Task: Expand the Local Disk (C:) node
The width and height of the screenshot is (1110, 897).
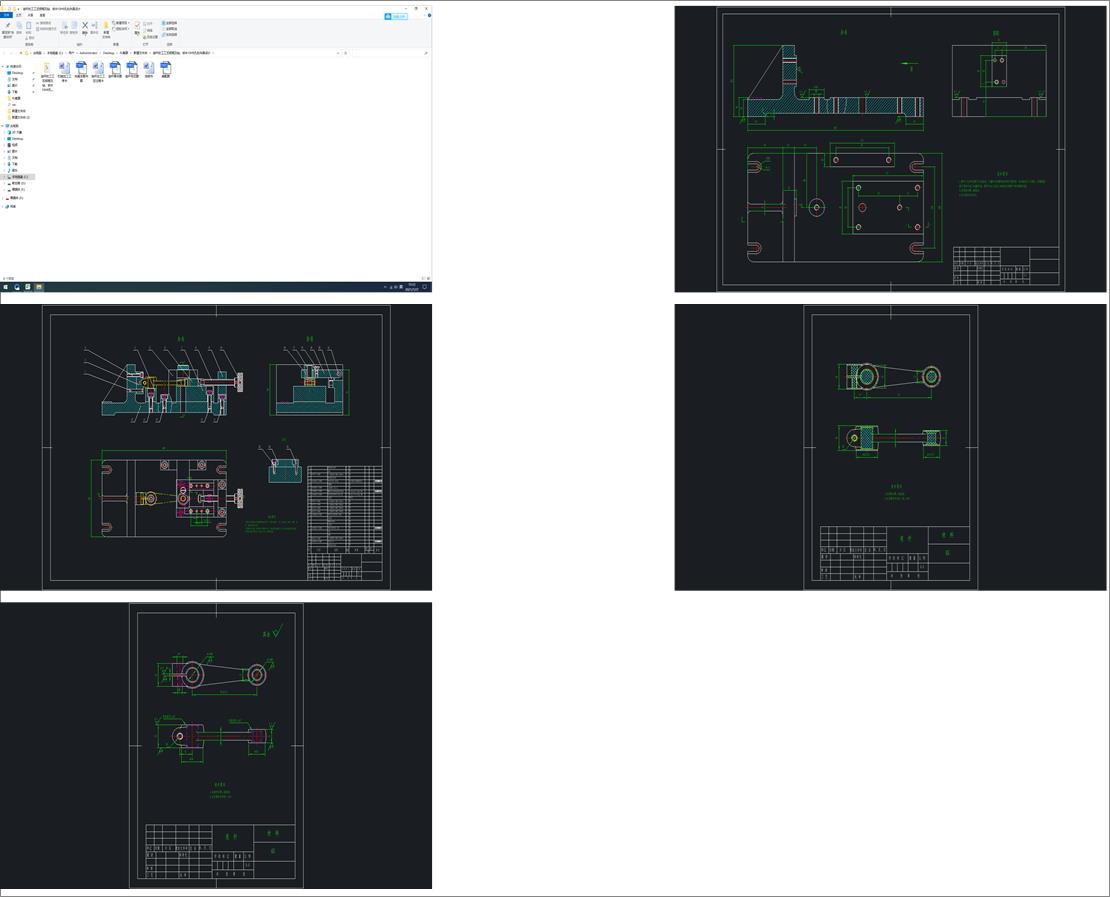Action: [4, 177]
